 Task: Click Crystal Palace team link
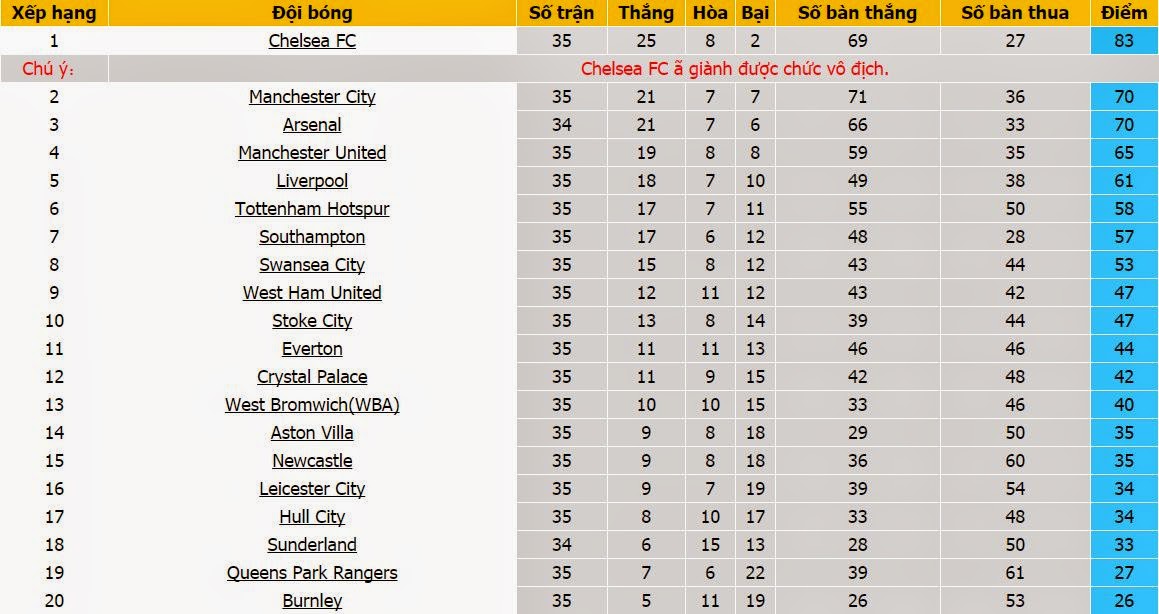click(x=312, y=377)
